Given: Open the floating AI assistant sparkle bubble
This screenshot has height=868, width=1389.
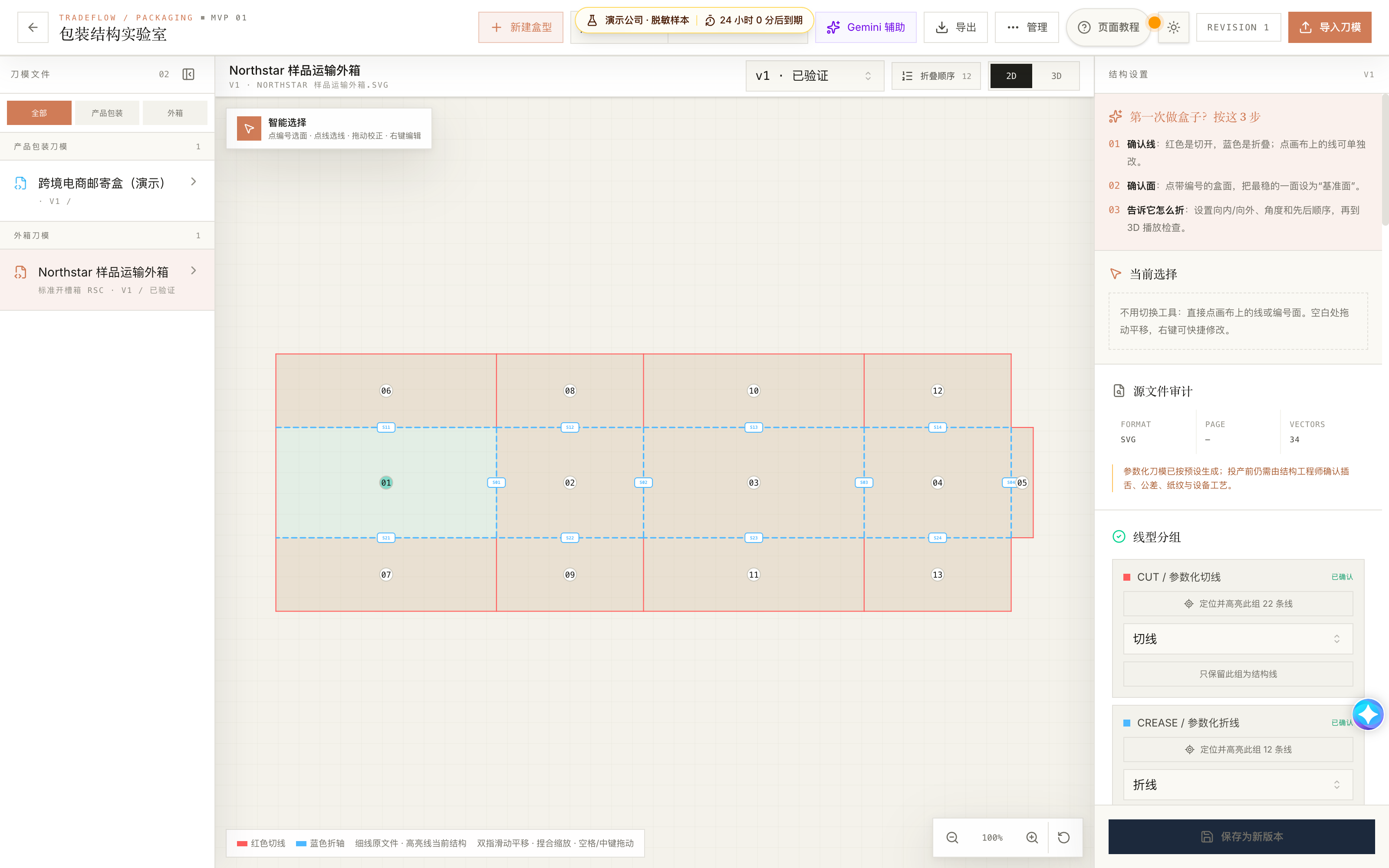Looking at the screenshot, I should pyautogui.click(x=1368, y=714).
